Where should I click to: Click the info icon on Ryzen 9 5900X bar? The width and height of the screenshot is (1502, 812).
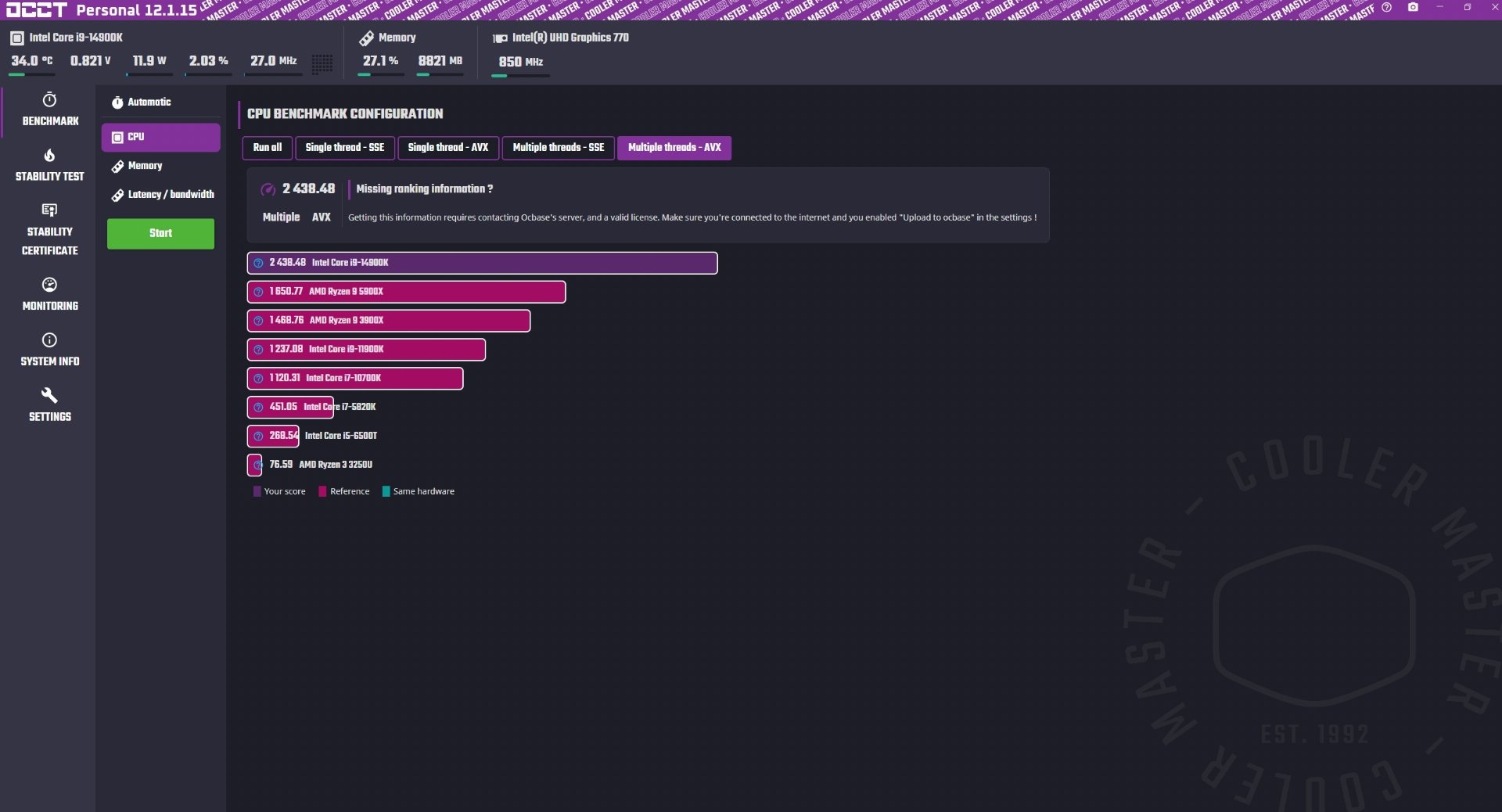[x=258, y=292]
